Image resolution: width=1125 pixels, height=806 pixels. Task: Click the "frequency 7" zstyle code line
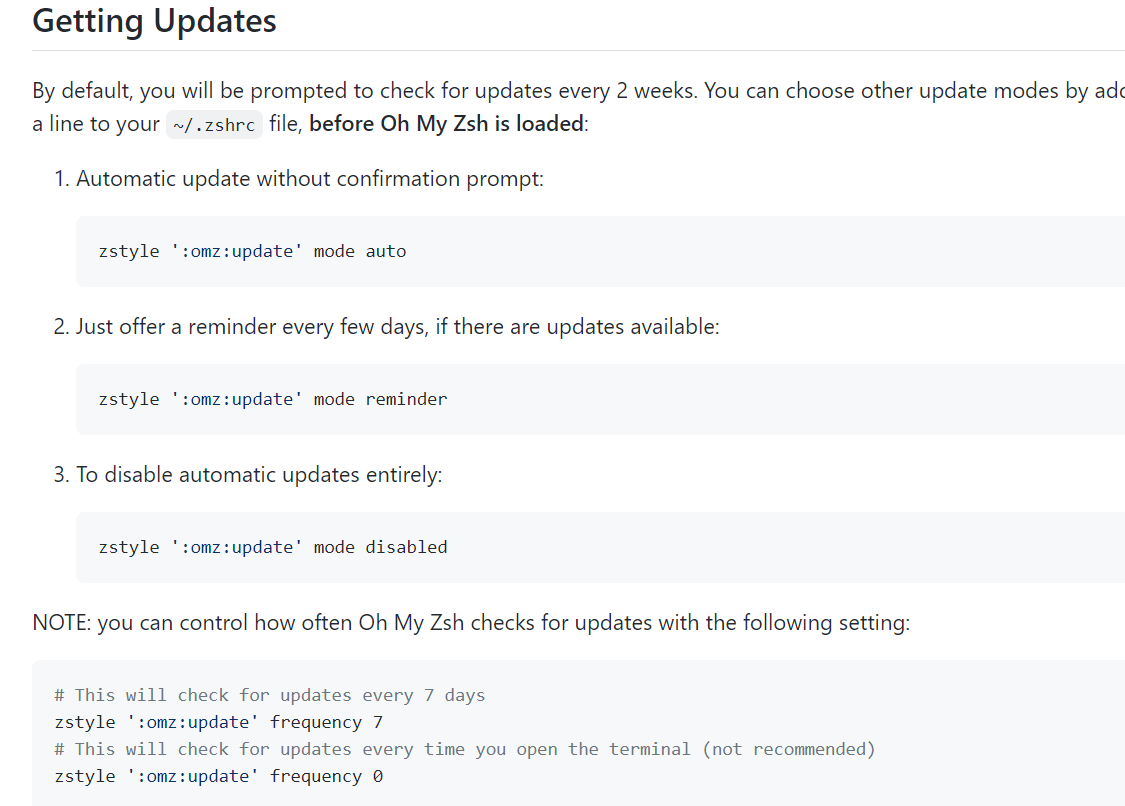(x=219, y=722)
